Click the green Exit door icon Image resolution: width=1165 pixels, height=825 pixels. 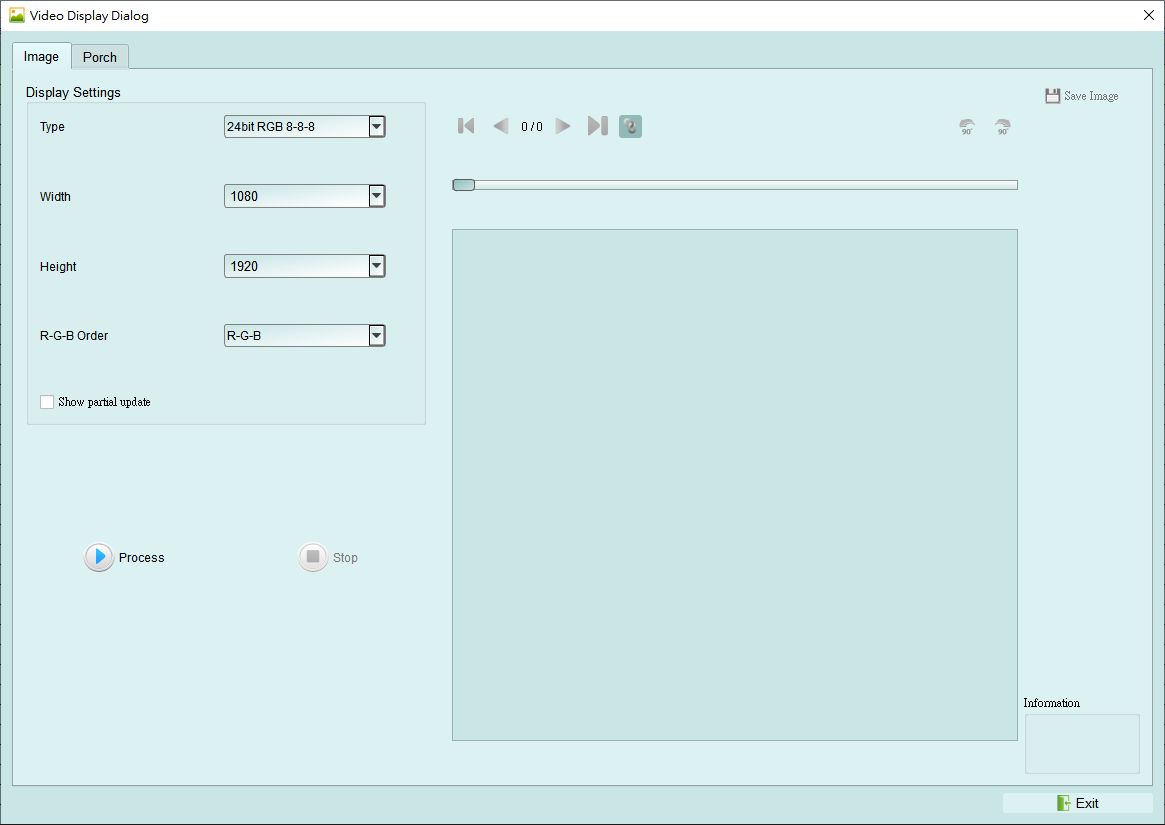pyautogui.click(x=1063, y=803)
